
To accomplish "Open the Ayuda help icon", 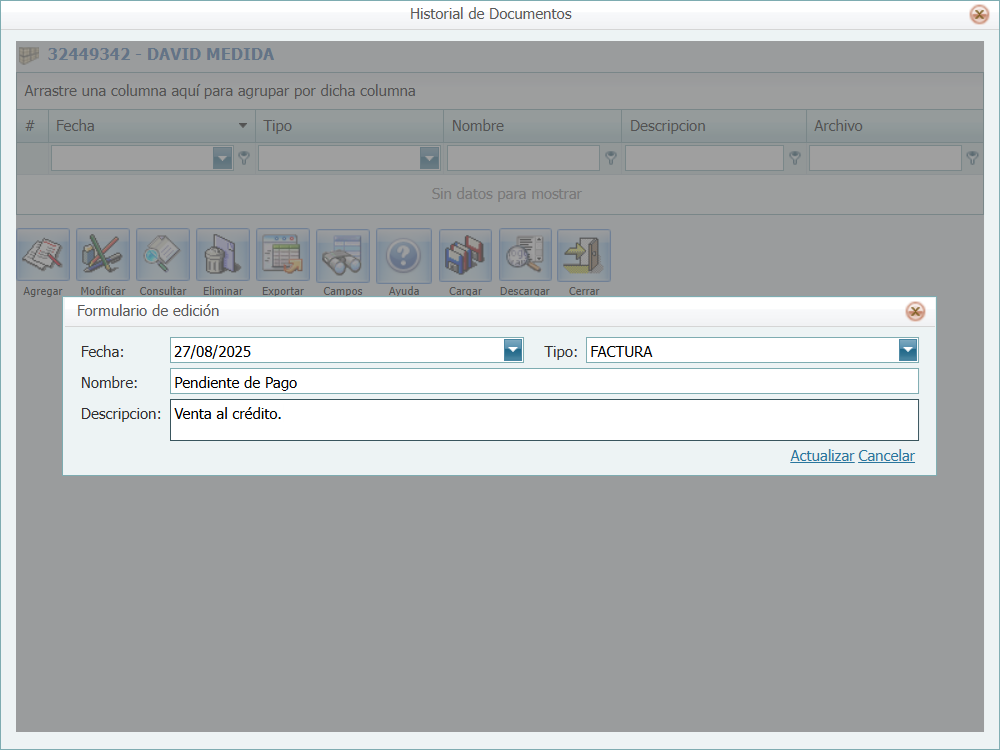I will 403,255.
